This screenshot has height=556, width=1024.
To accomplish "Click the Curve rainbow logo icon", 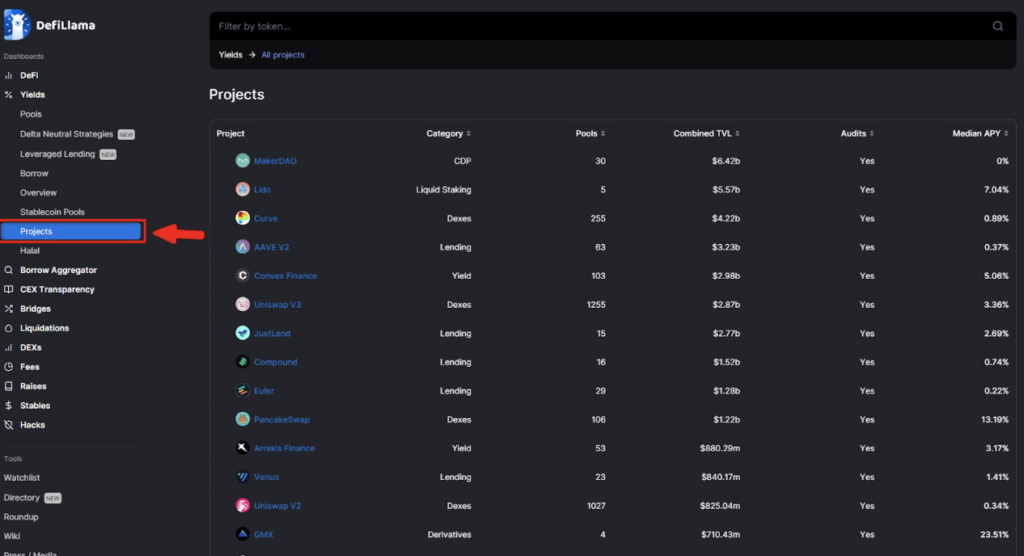I will pyautogui.click(x=242, y=218).
